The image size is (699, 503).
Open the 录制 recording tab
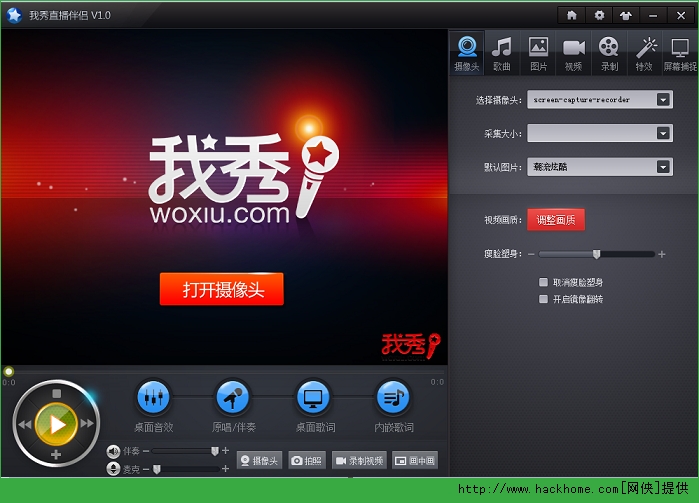tap(609, 54)
